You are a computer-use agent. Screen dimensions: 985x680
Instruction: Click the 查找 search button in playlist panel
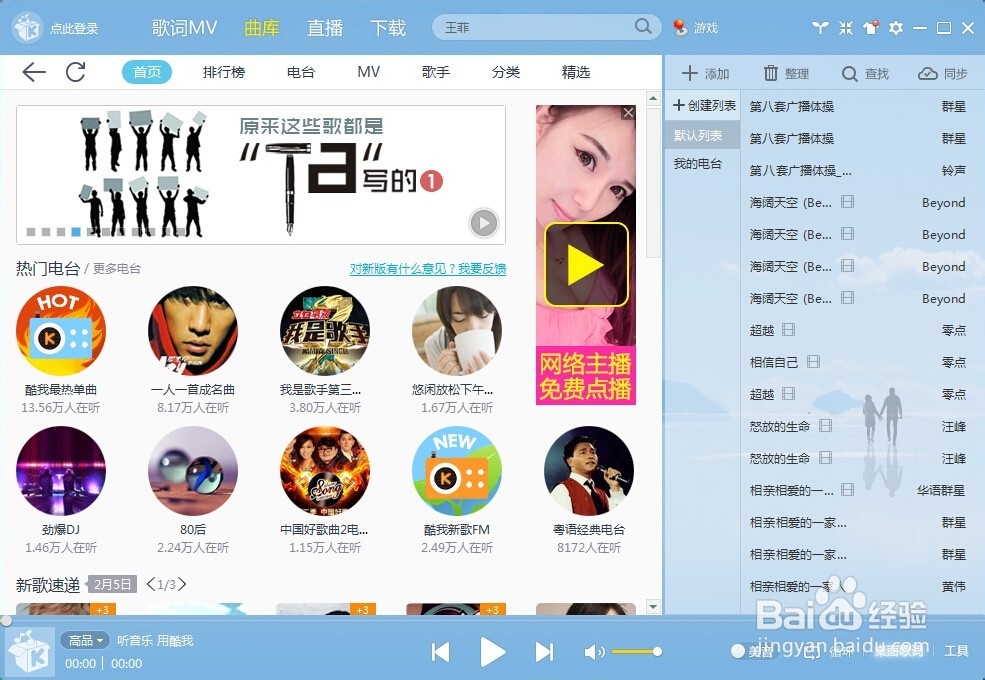click(865, 74)
